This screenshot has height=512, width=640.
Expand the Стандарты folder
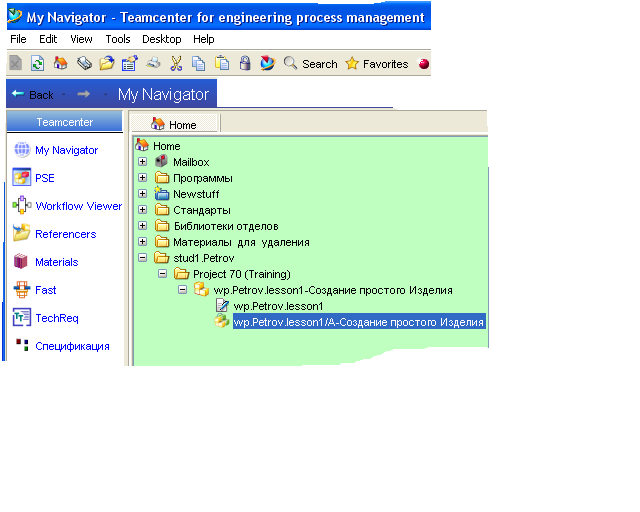[x=142, y=209]
